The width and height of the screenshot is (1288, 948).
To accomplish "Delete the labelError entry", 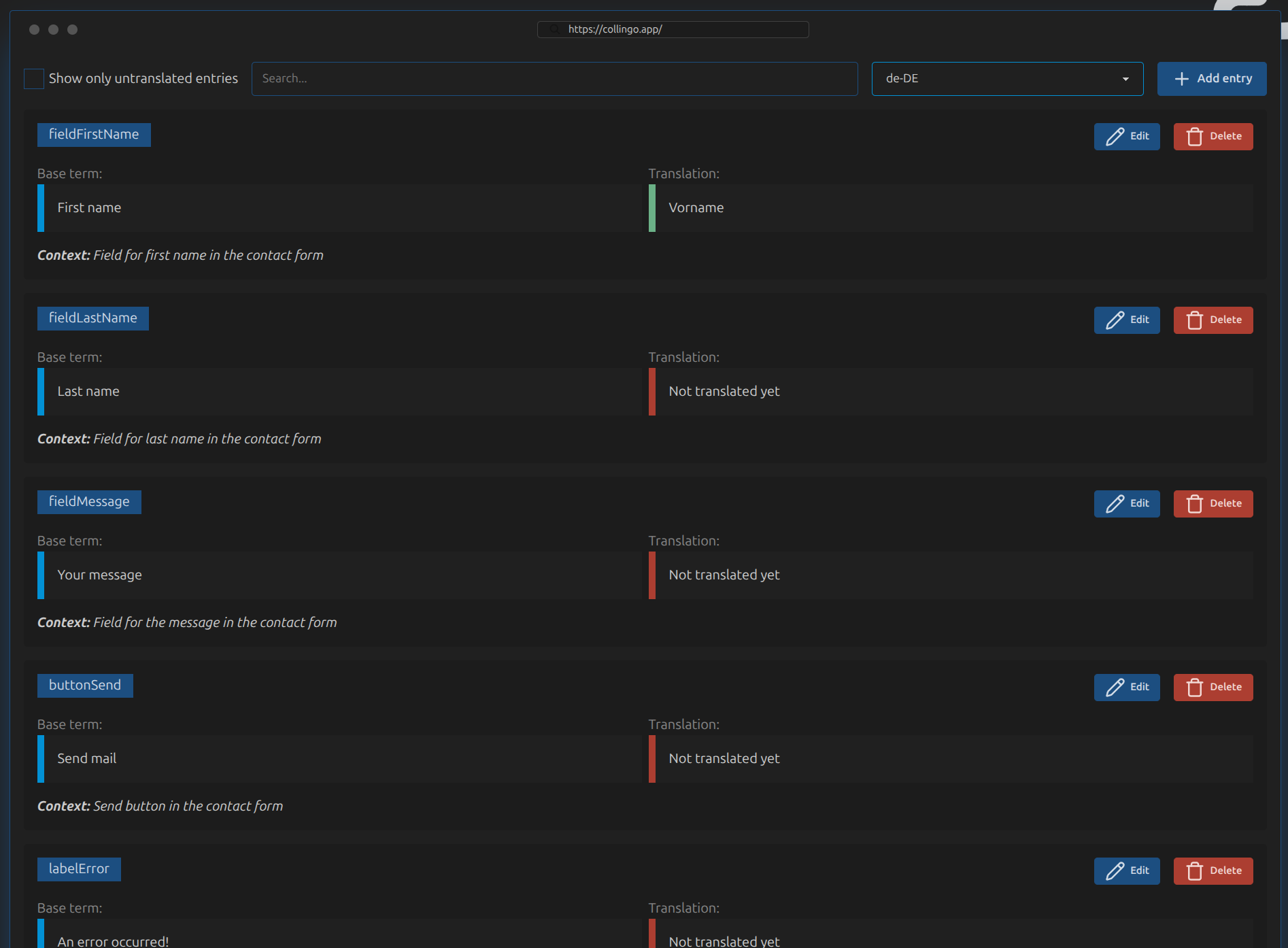I will click(1213, 871).
